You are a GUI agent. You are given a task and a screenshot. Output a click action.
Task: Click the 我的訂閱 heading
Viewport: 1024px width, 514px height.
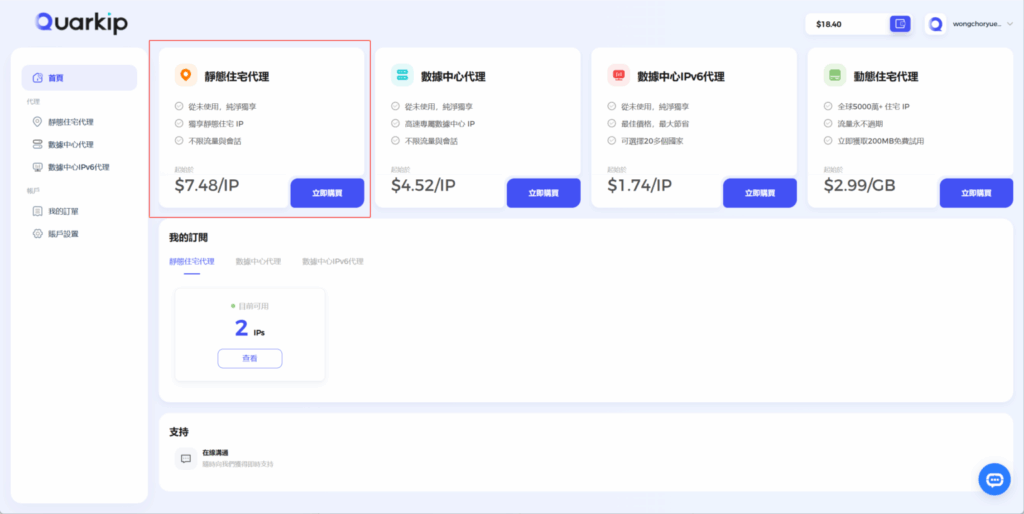[x=188, y=237]
